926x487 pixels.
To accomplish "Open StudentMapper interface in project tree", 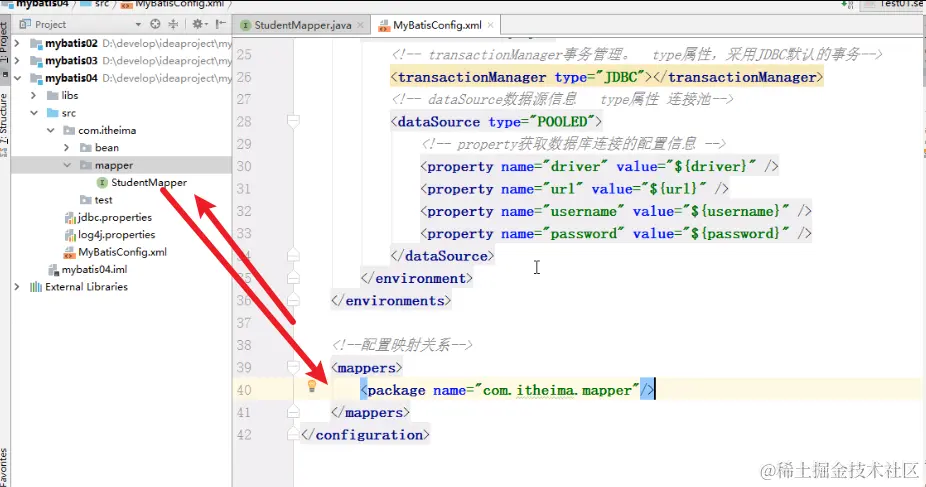I will pos(149,182).
